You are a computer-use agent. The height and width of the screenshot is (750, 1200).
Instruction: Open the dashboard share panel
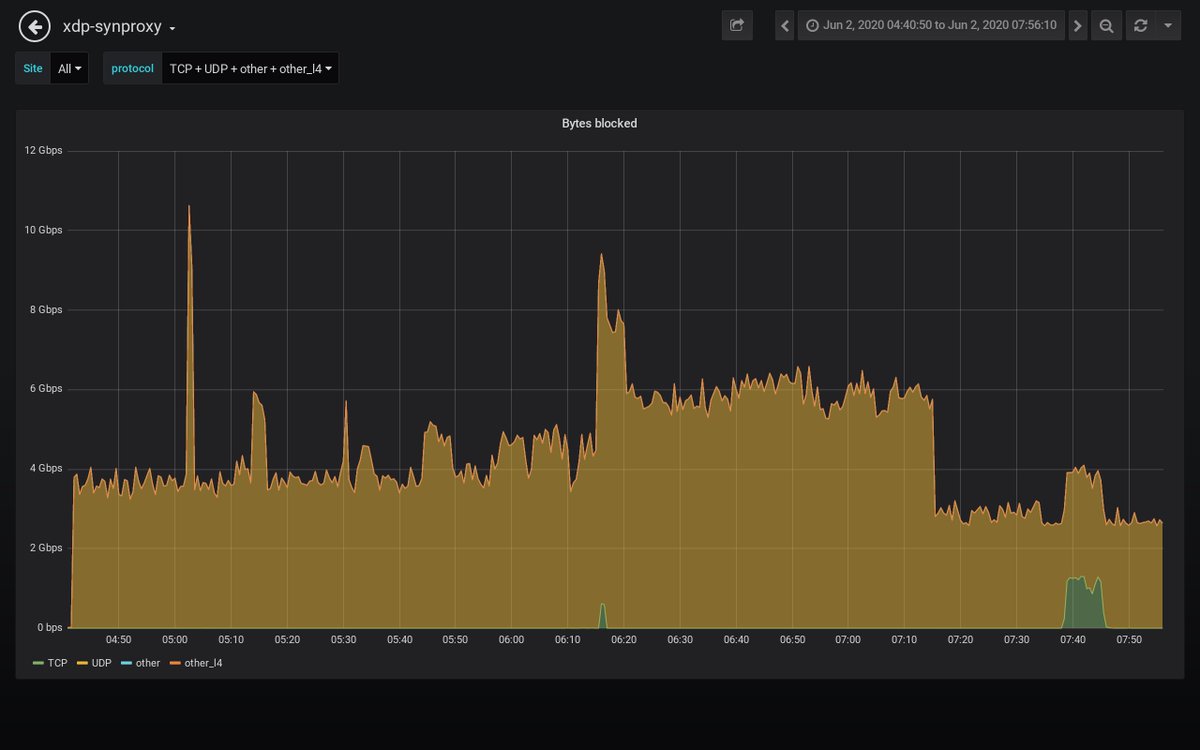[737, 25]
